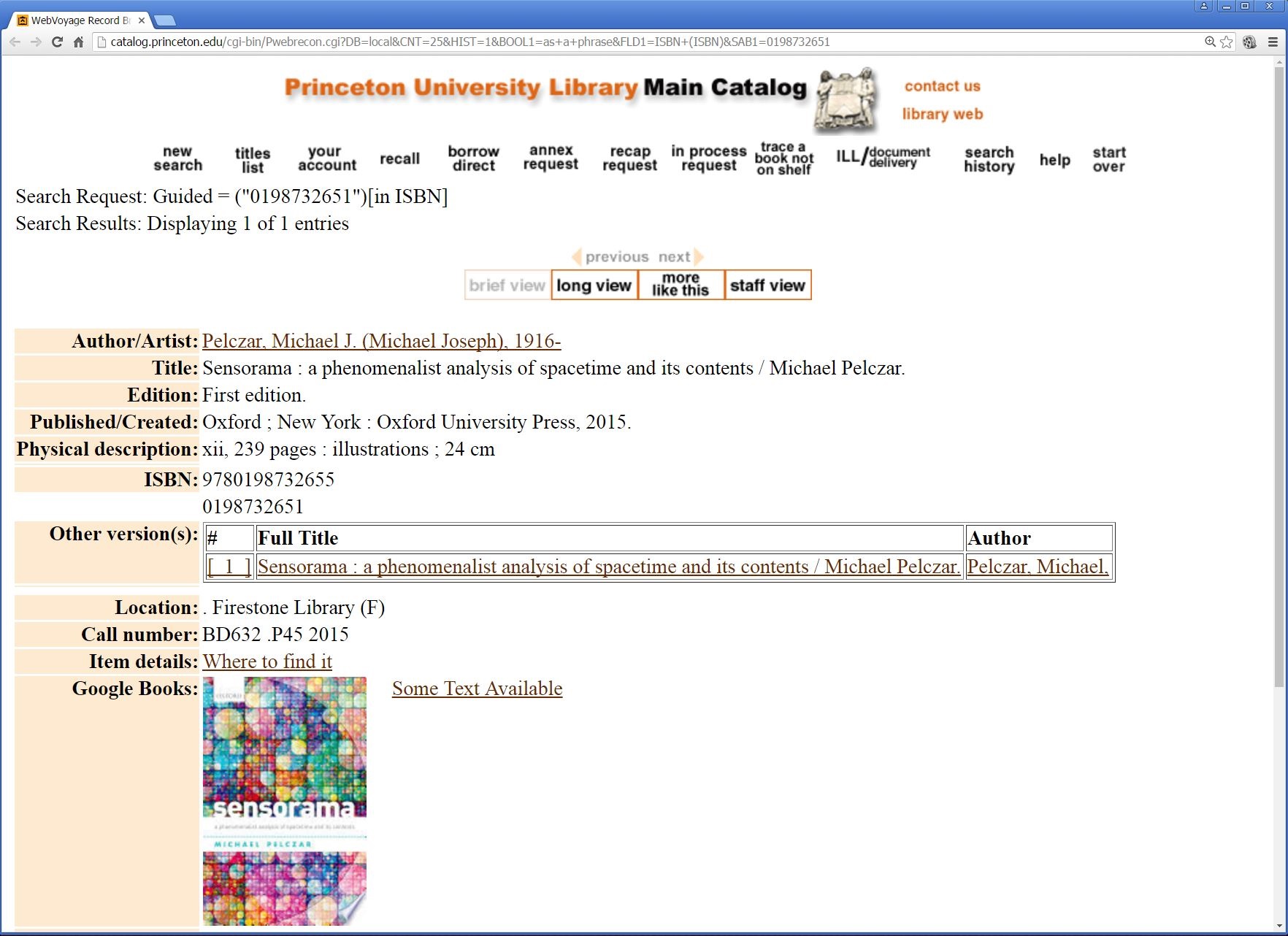The image size is (1288, 936).
Task: Click the next record arrow
Action: (x=681, y=257)
